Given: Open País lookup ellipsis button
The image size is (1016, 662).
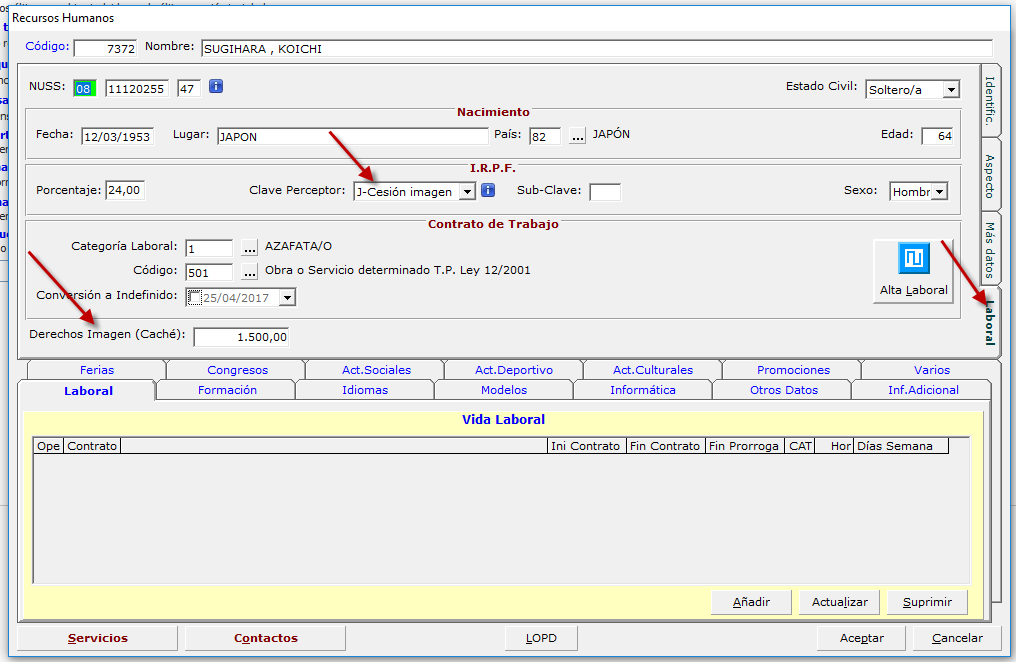Looking at the screenshot, I should pyautogui.click(x=577, y=136).
